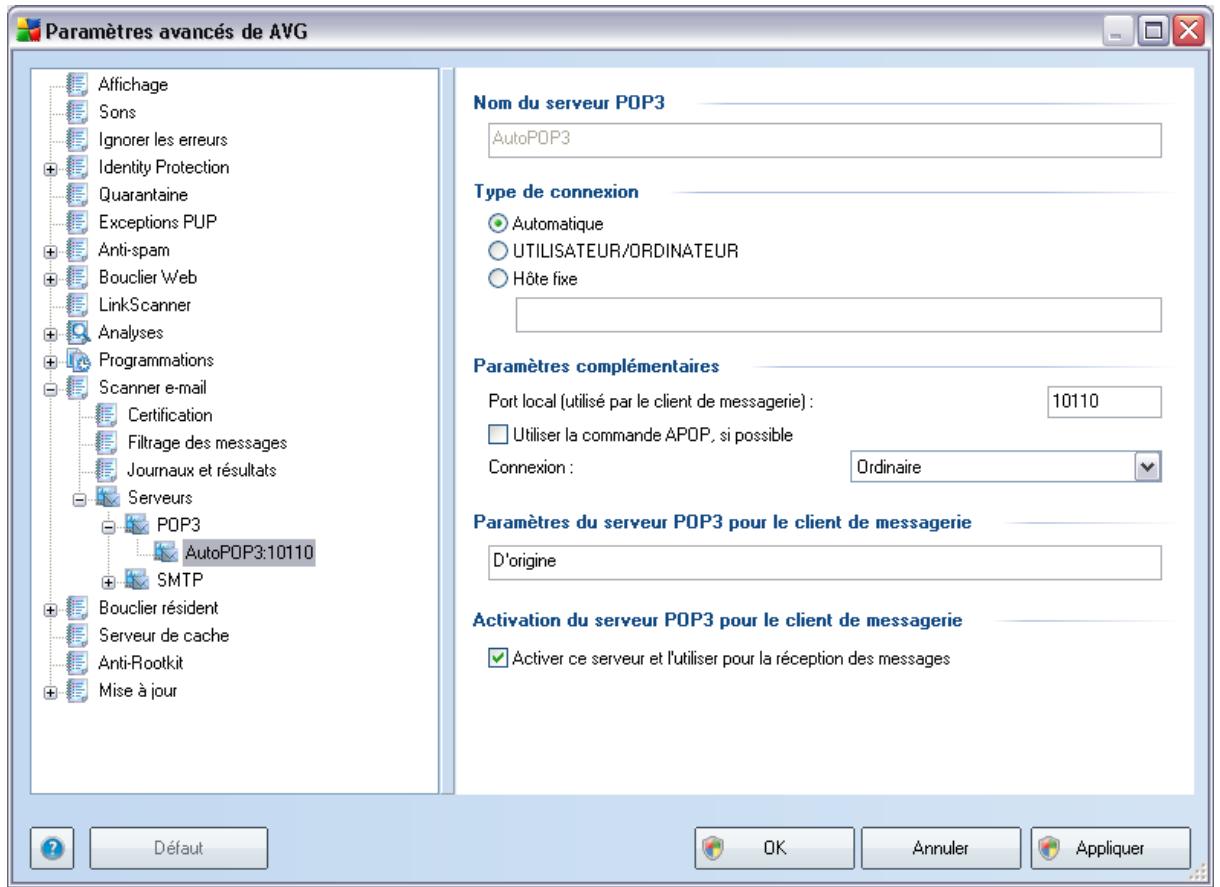Image resolution: width=1220 pixels, height=887 pixels.
Task: Click the Annuler button
Action: pyautogui.click(x=939, y=847)
